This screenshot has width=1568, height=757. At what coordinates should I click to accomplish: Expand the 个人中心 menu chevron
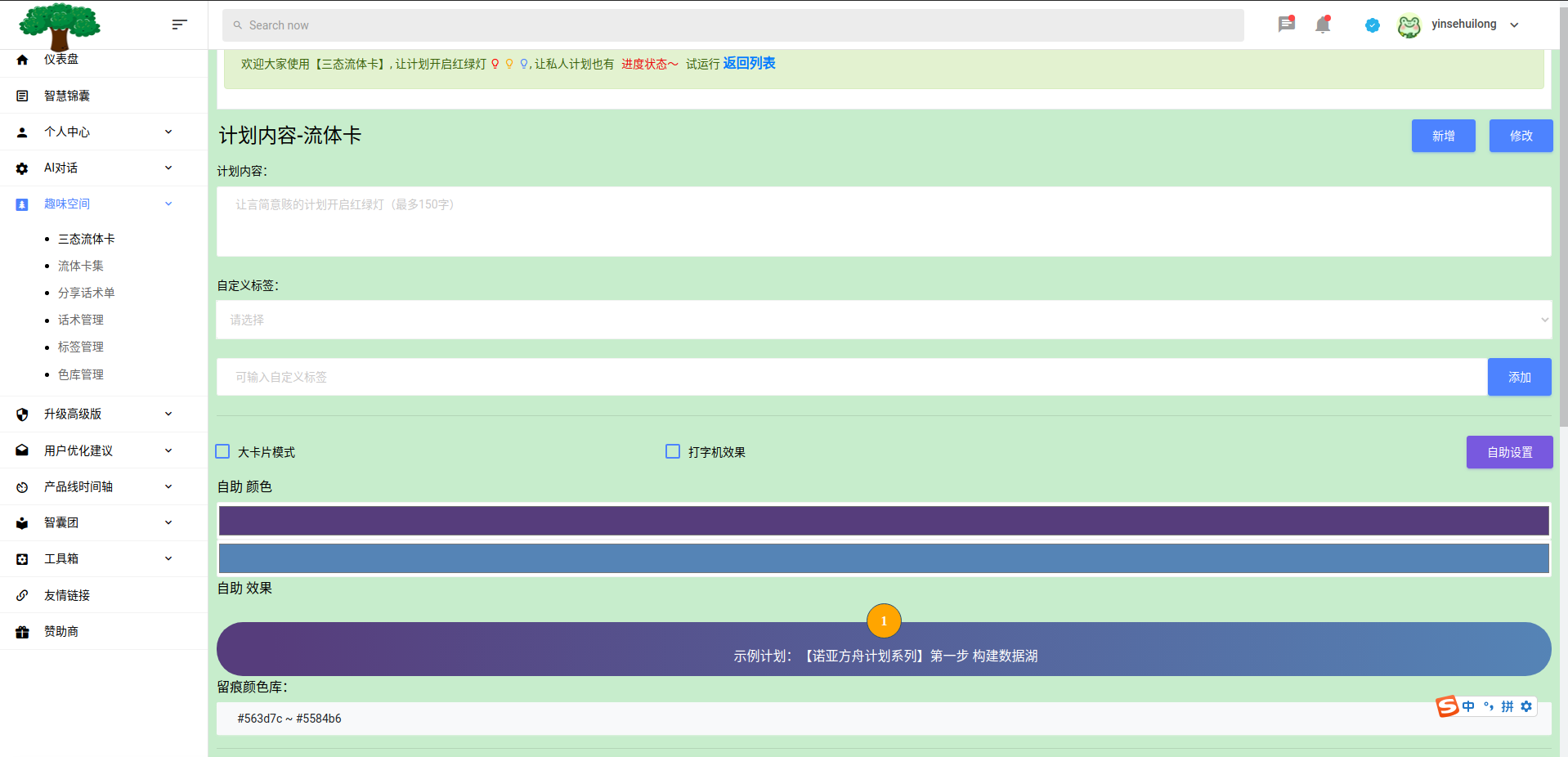(x=168, y=132)
